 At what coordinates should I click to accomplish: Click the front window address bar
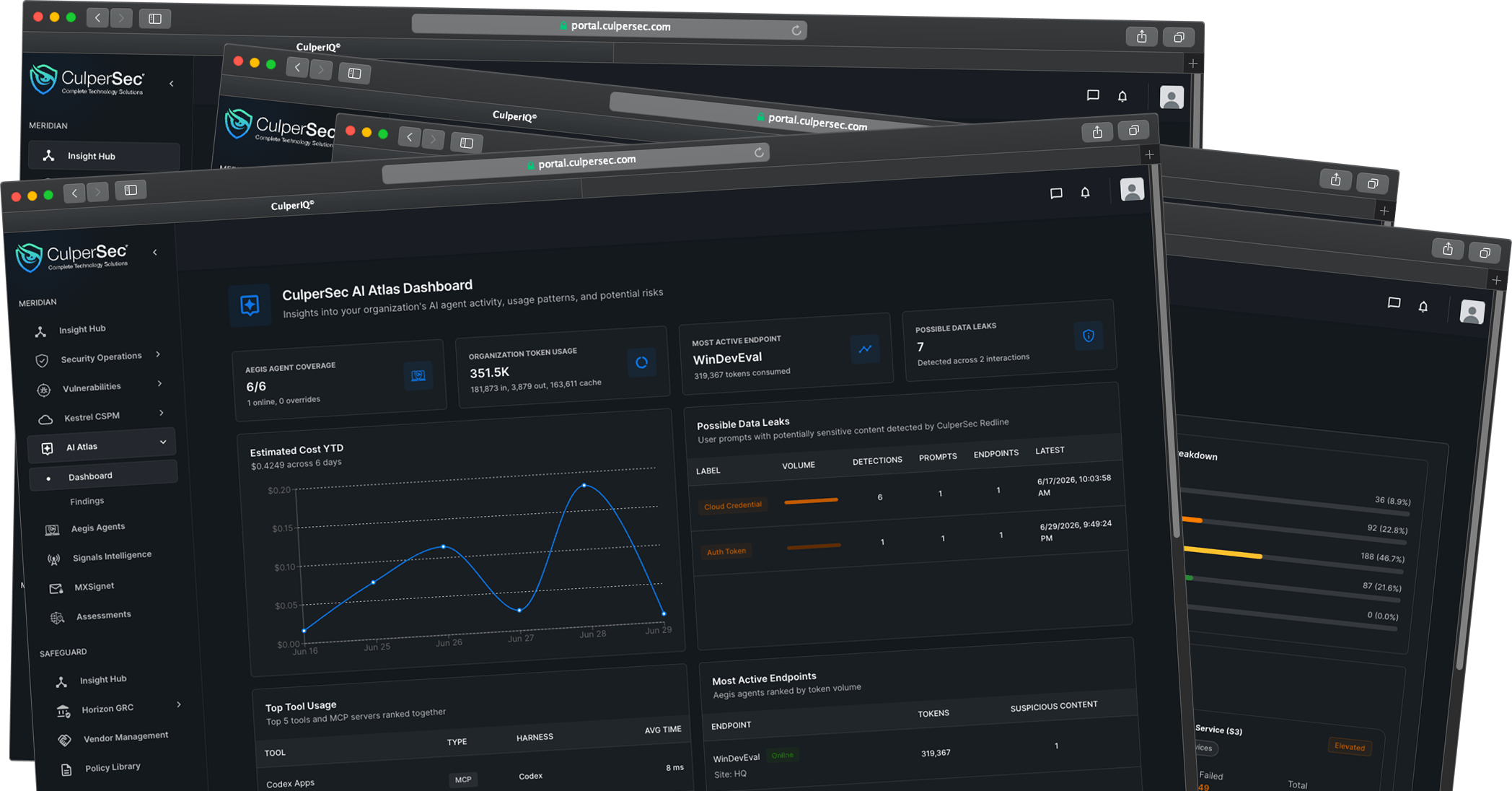coord(576,164)
